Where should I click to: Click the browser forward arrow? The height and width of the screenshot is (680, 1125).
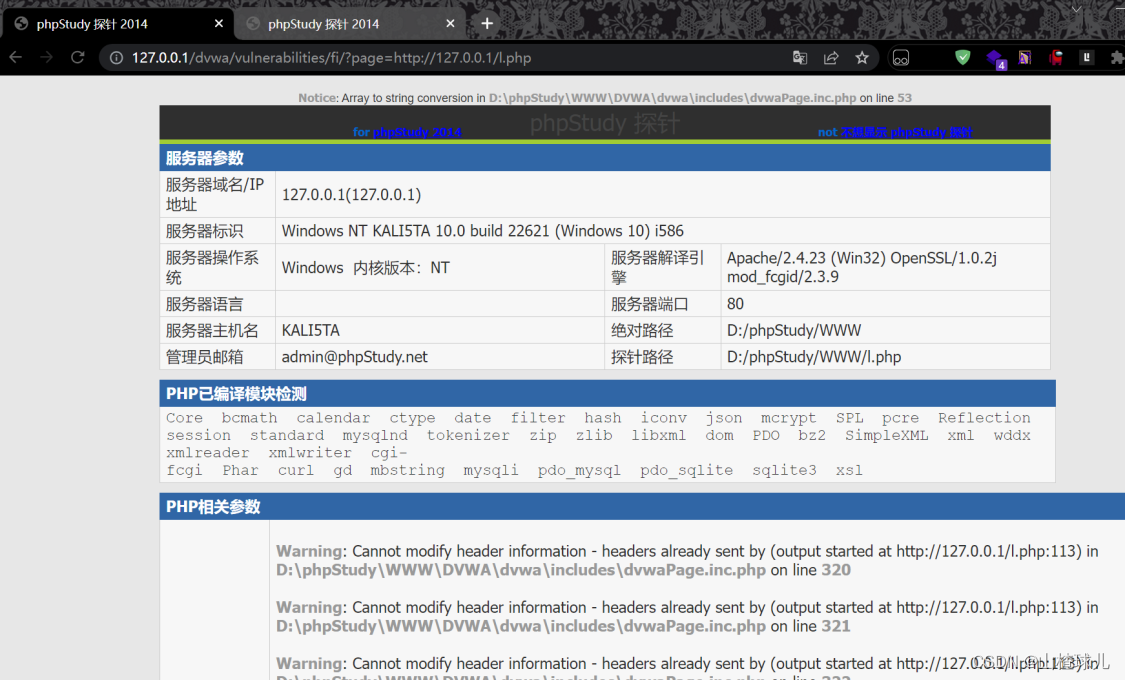tap(47, 57)
